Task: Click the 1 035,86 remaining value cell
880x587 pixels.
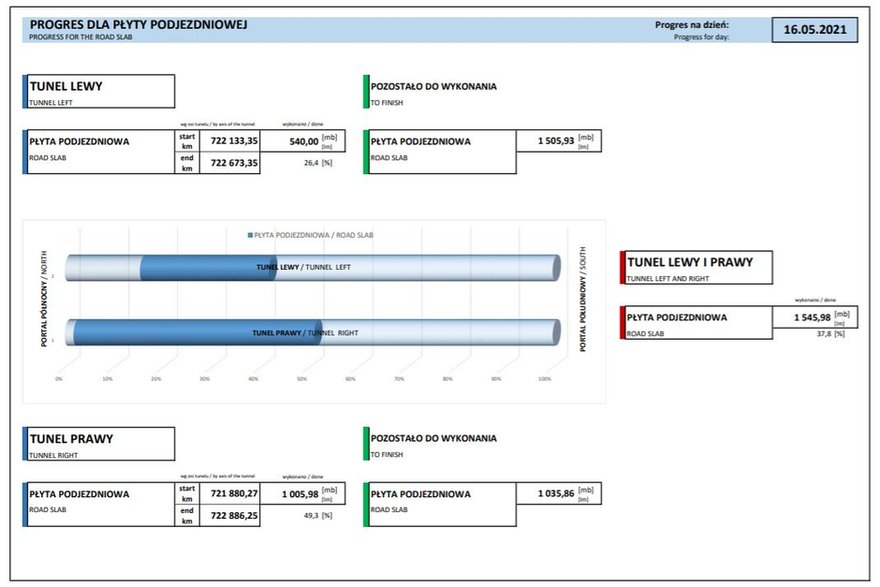Action: tap(558, 493)
